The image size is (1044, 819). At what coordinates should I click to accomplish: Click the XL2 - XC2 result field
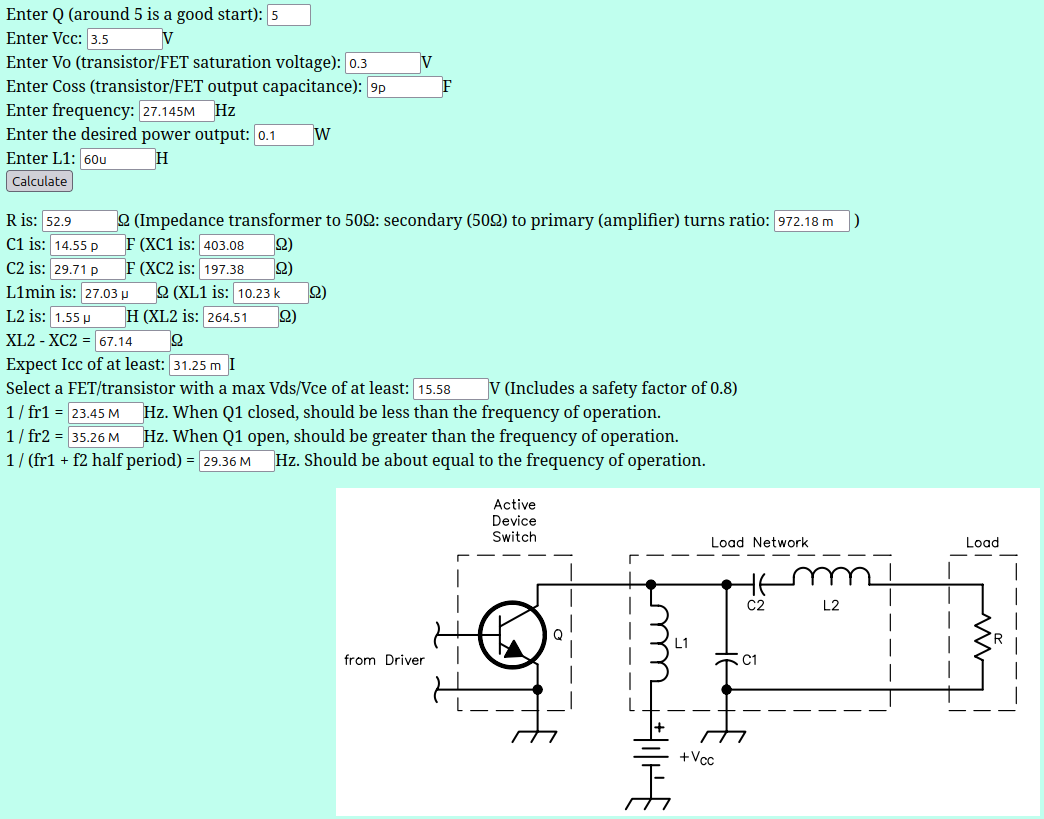[x=132, y=341]
